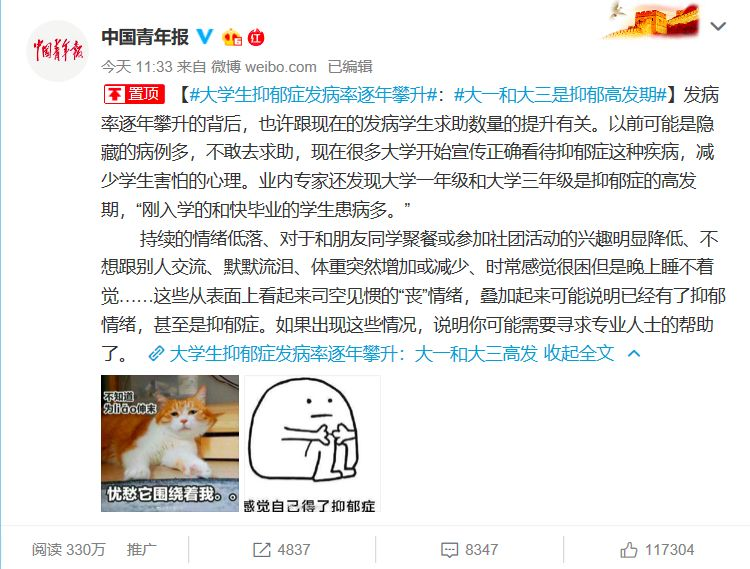Click the blue verified V badge
This screenshot has height=569, width=750.
tap(205, 36)
